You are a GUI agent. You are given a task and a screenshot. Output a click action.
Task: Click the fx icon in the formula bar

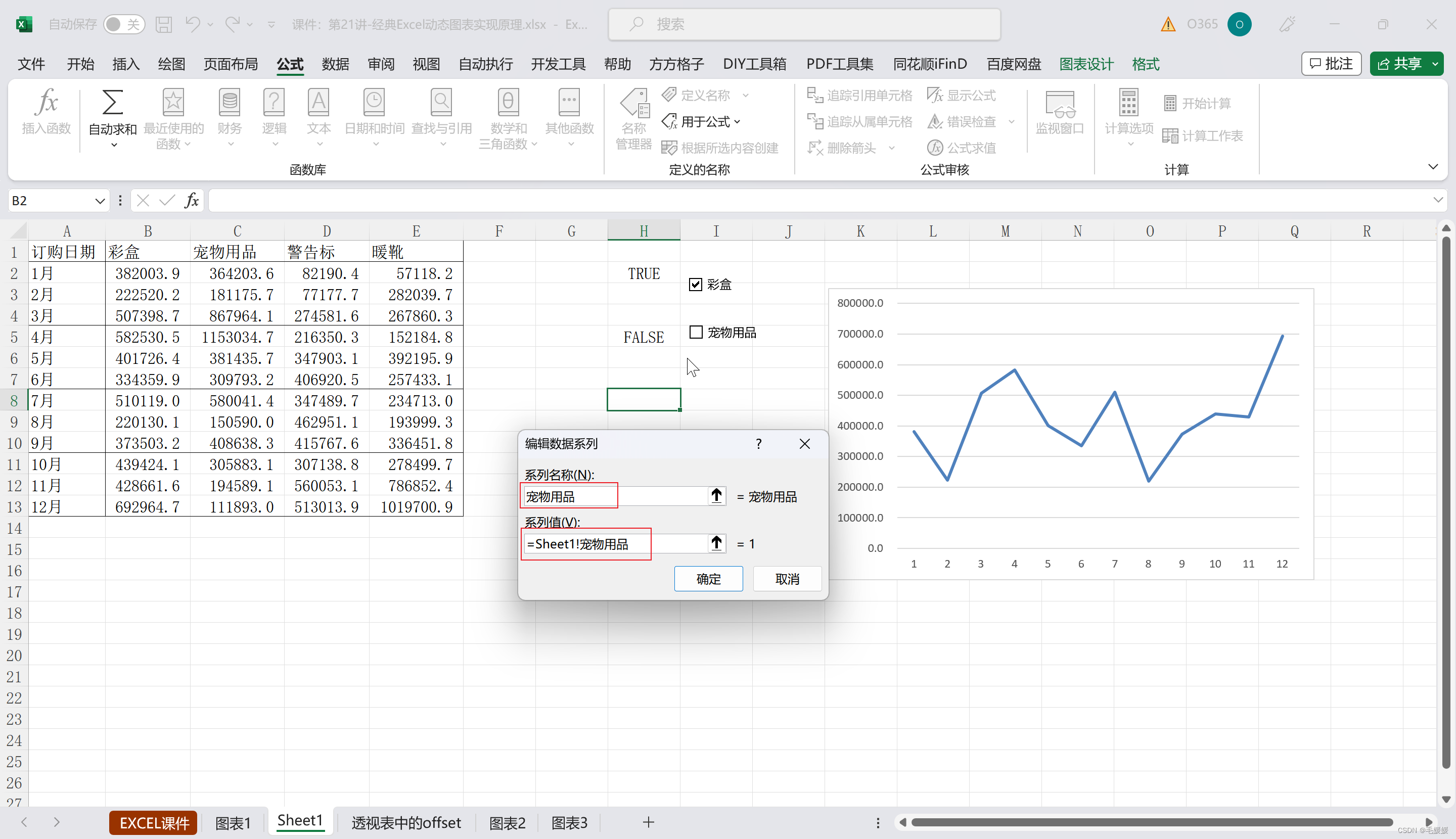[x=192, y=201]
